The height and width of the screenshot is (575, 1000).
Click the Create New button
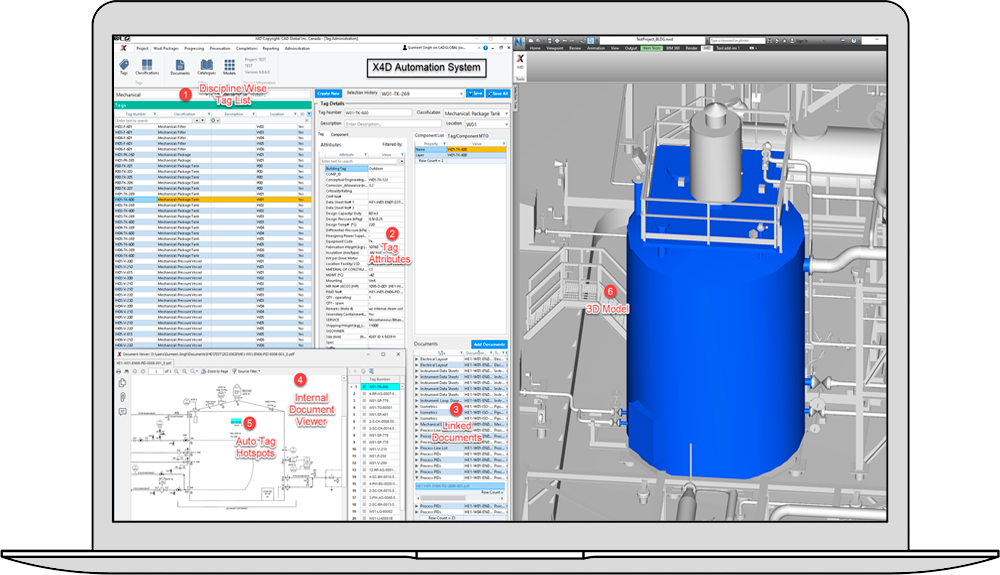click(328, 94)
